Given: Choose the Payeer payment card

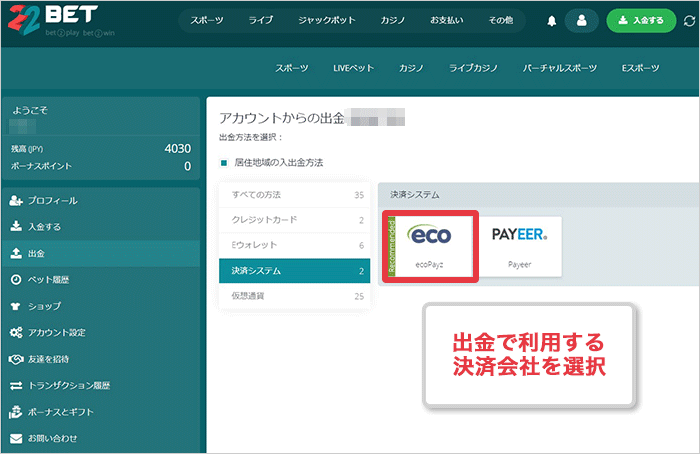Looking at the screenshot, I should coord(520,246).
